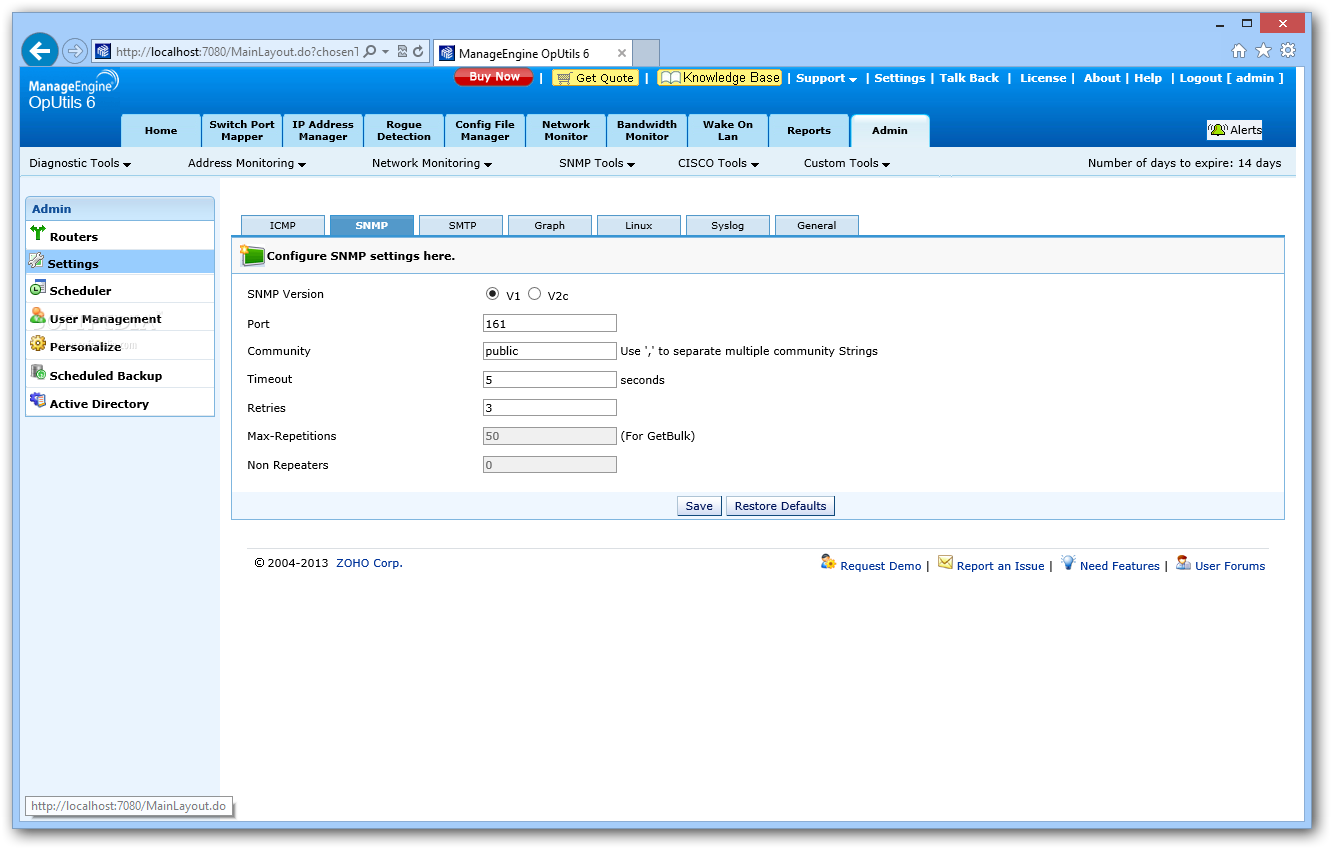Expand Diagnostic Tools dropdown menu

point(80,163)
